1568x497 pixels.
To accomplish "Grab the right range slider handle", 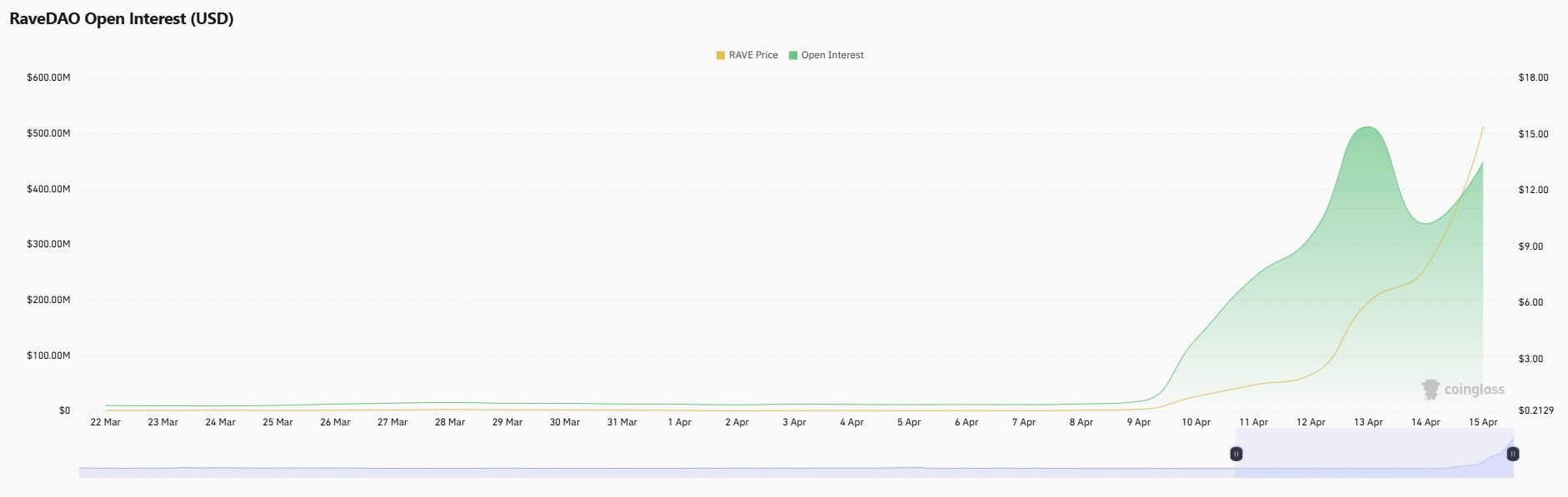I will tap(1513, 454).
